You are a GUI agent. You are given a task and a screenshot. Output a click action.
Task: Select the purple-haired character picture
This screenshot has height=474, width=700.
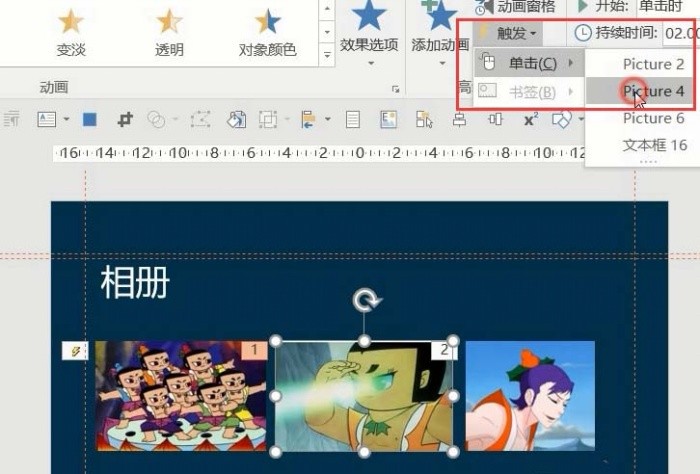coord(530,396)
